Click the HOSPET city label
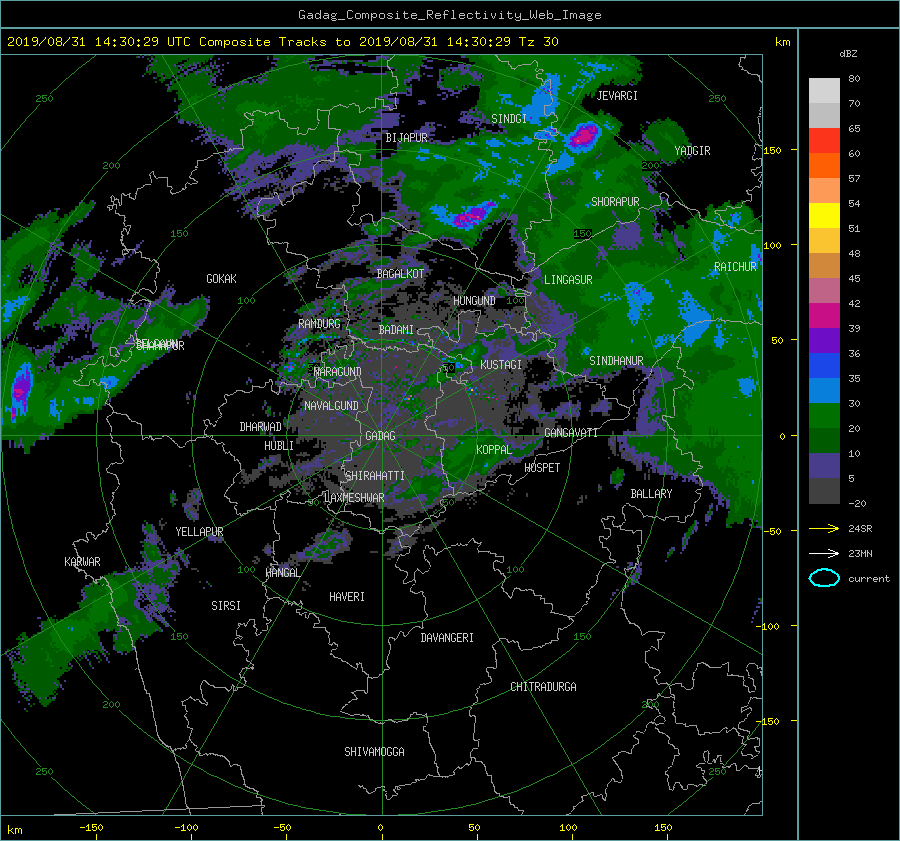The width and height of the screenshot is (900, 841). click(542, 468)
